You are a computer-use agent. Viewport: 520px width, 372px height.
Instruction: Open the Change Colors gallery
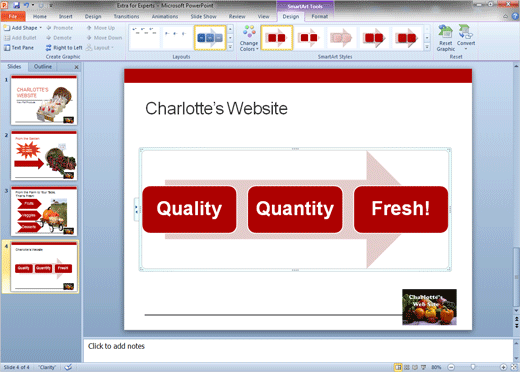(249, 38)
